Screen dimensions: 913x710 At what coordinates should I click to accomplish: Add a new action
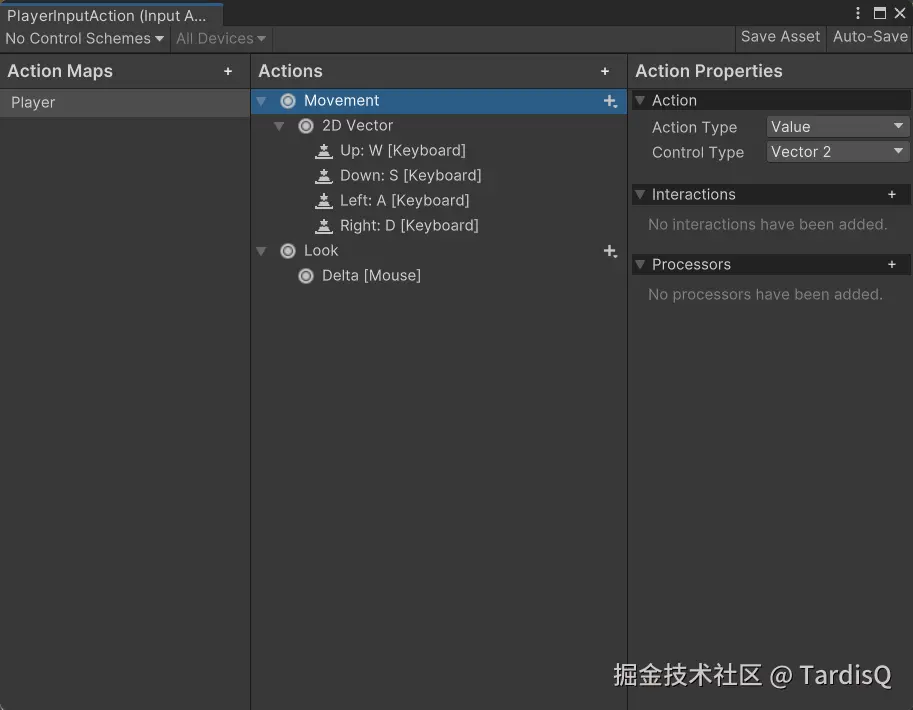click(605, 71)
